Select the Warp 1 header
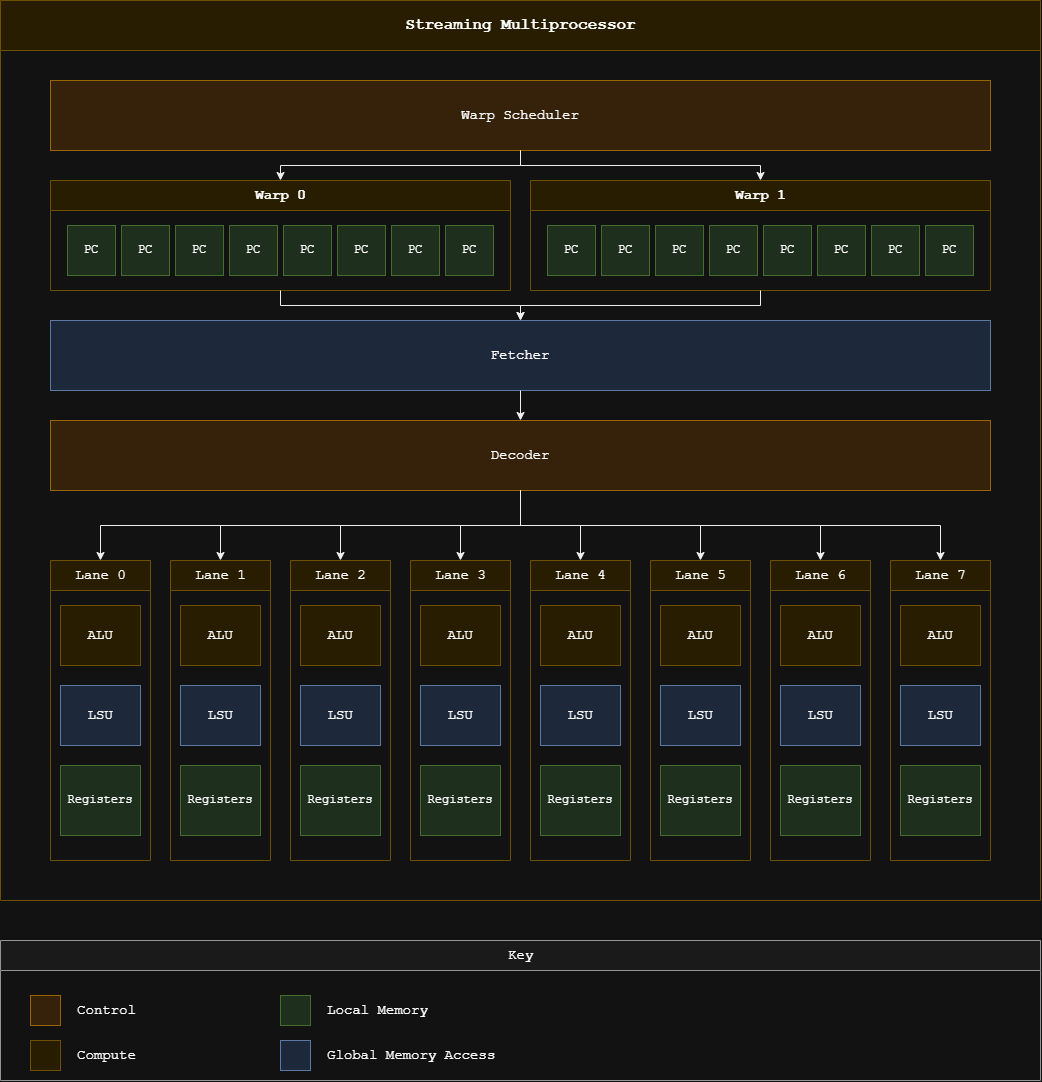 [760, 195]
